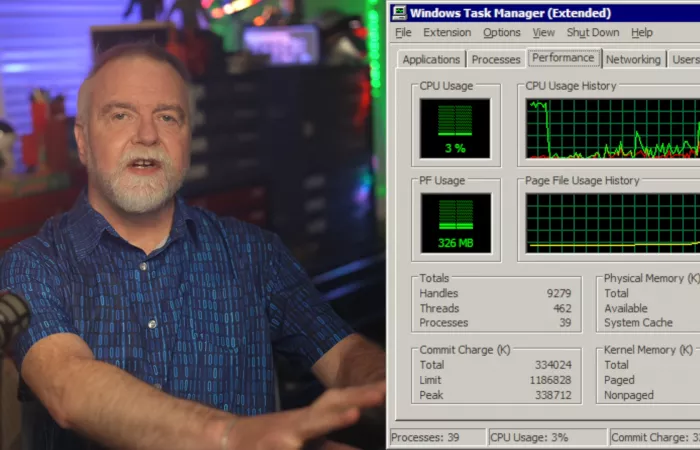Click the Windows Task Manager (Extended) title
The height and width of the screenshot is (450, 700).
[x=510, y=13]
